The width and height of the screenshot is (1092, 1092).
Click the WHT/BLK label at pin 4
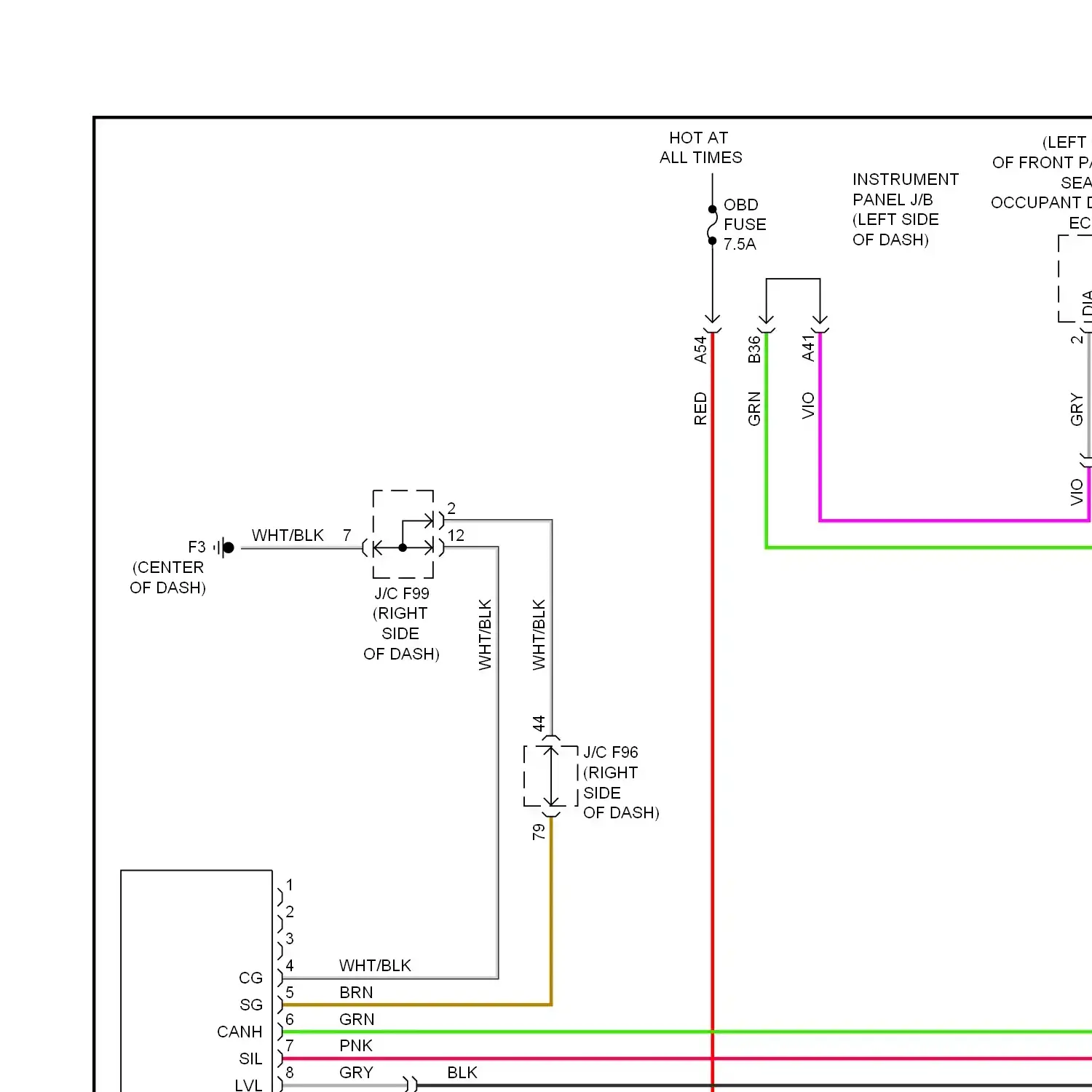(x=375, y=965)
